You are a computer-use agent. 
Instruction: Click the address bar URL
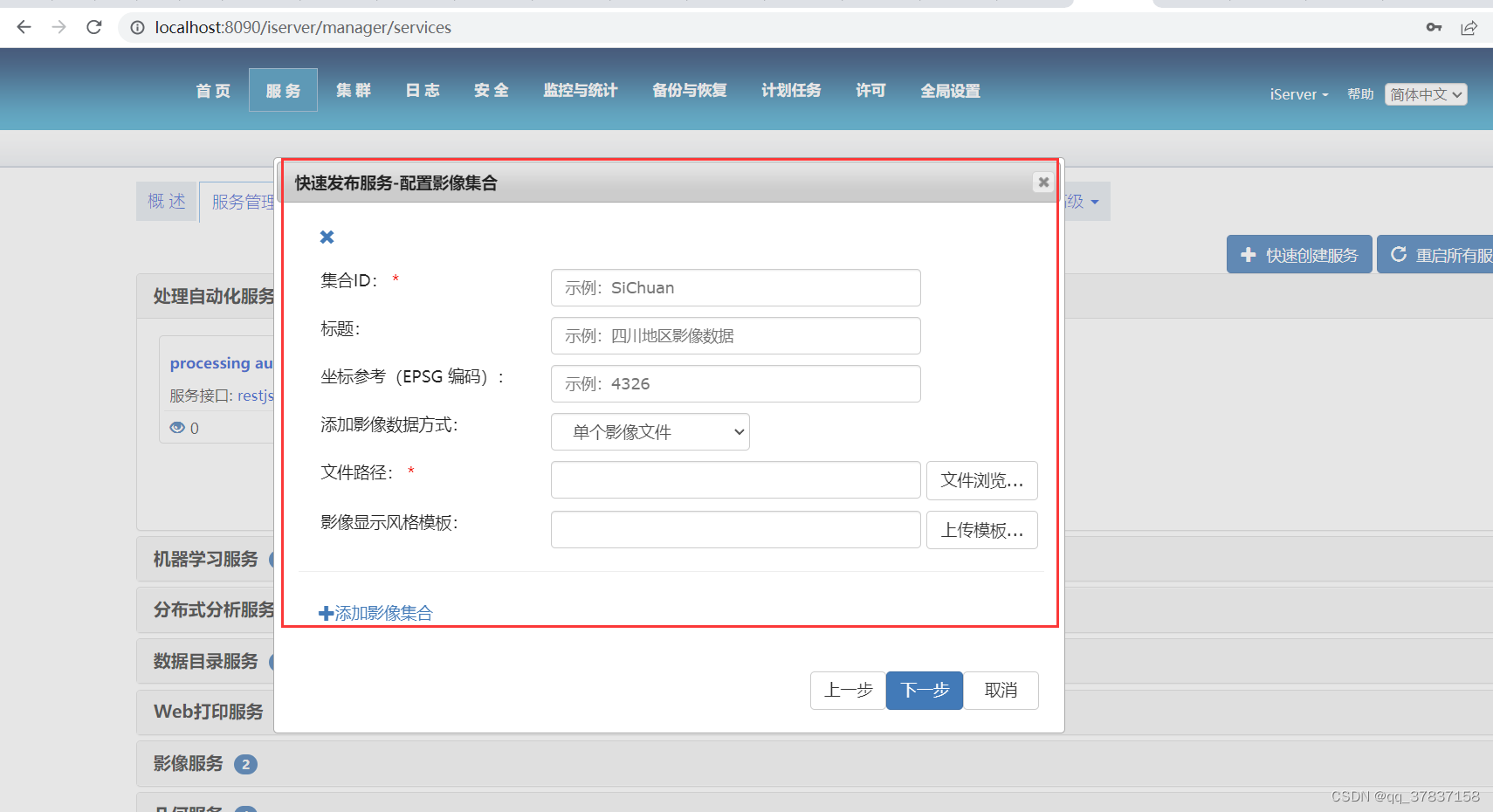[303, 28]
